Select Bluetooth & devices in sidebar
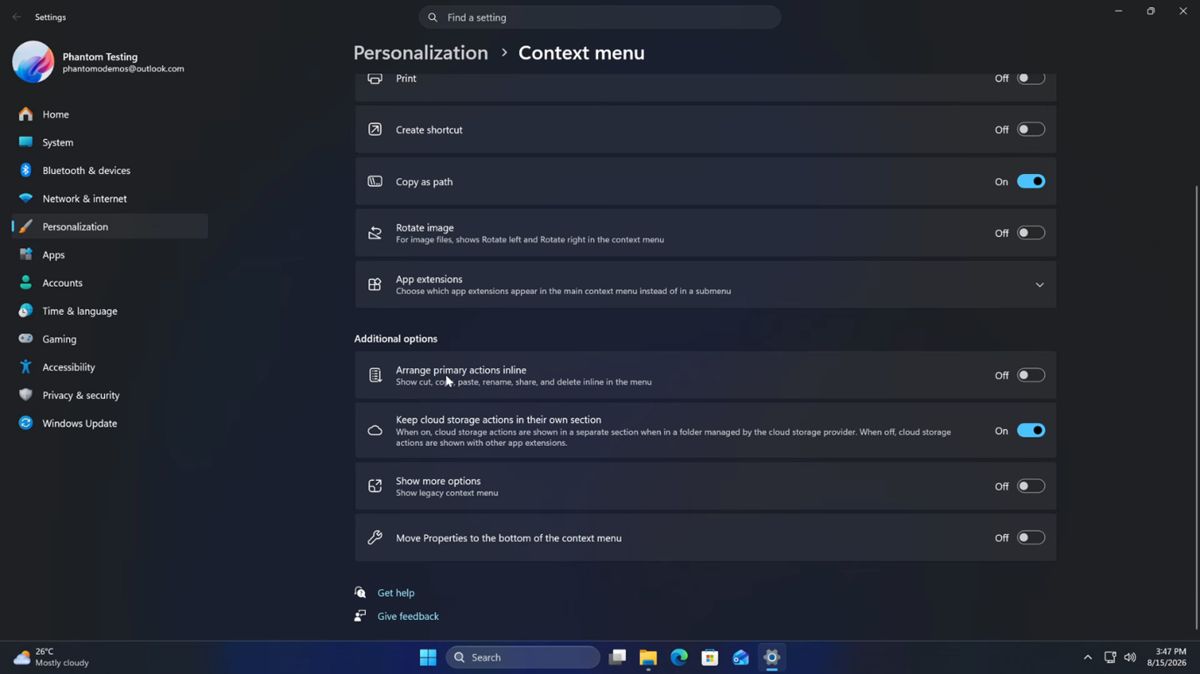The width and height of the screenshot is (1200, 674). (110, 170)
